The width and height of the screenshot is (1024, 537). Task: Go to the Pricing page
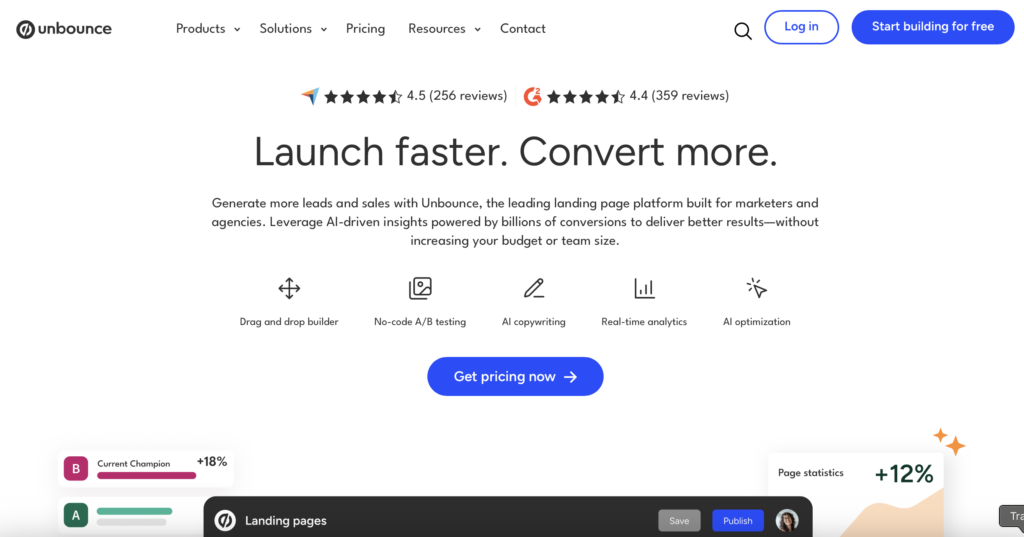(365, 29)
